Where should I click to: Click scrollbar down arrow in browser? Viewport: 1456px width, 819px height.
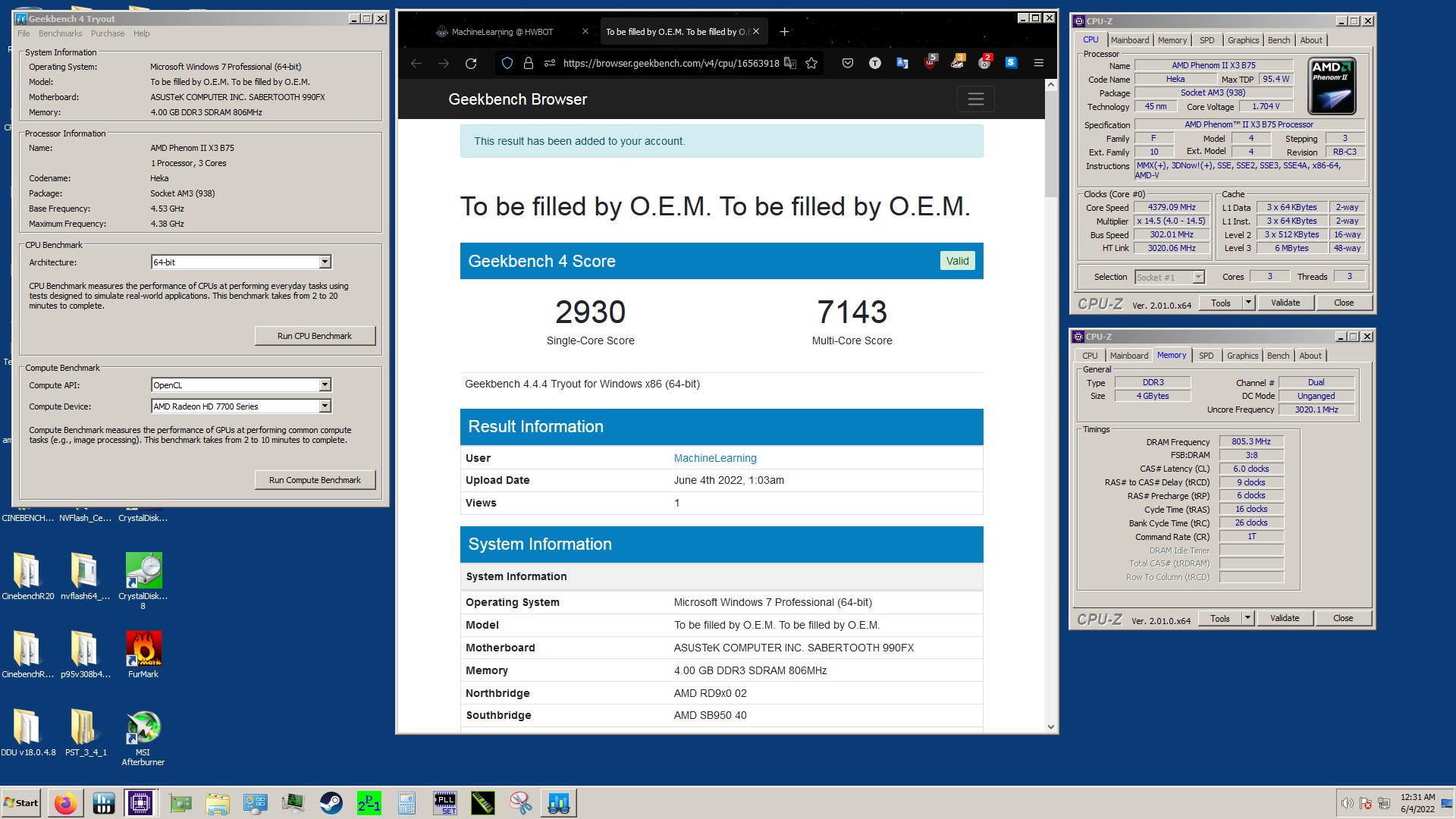pos(1050,726)
